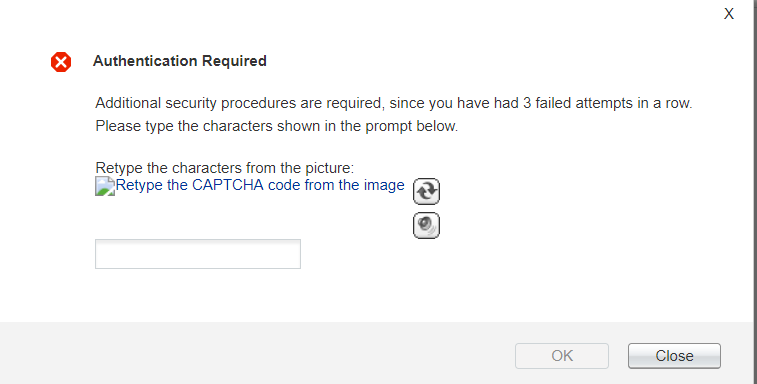Play the audio CAPTCHA with the speaker icon
Screen dimensions: 757x384
click(426, 225)
